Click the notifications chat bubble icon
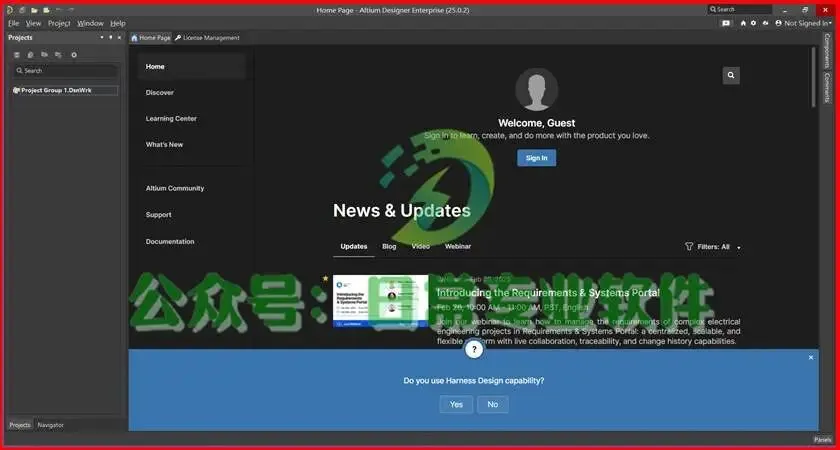 point(726,24)
